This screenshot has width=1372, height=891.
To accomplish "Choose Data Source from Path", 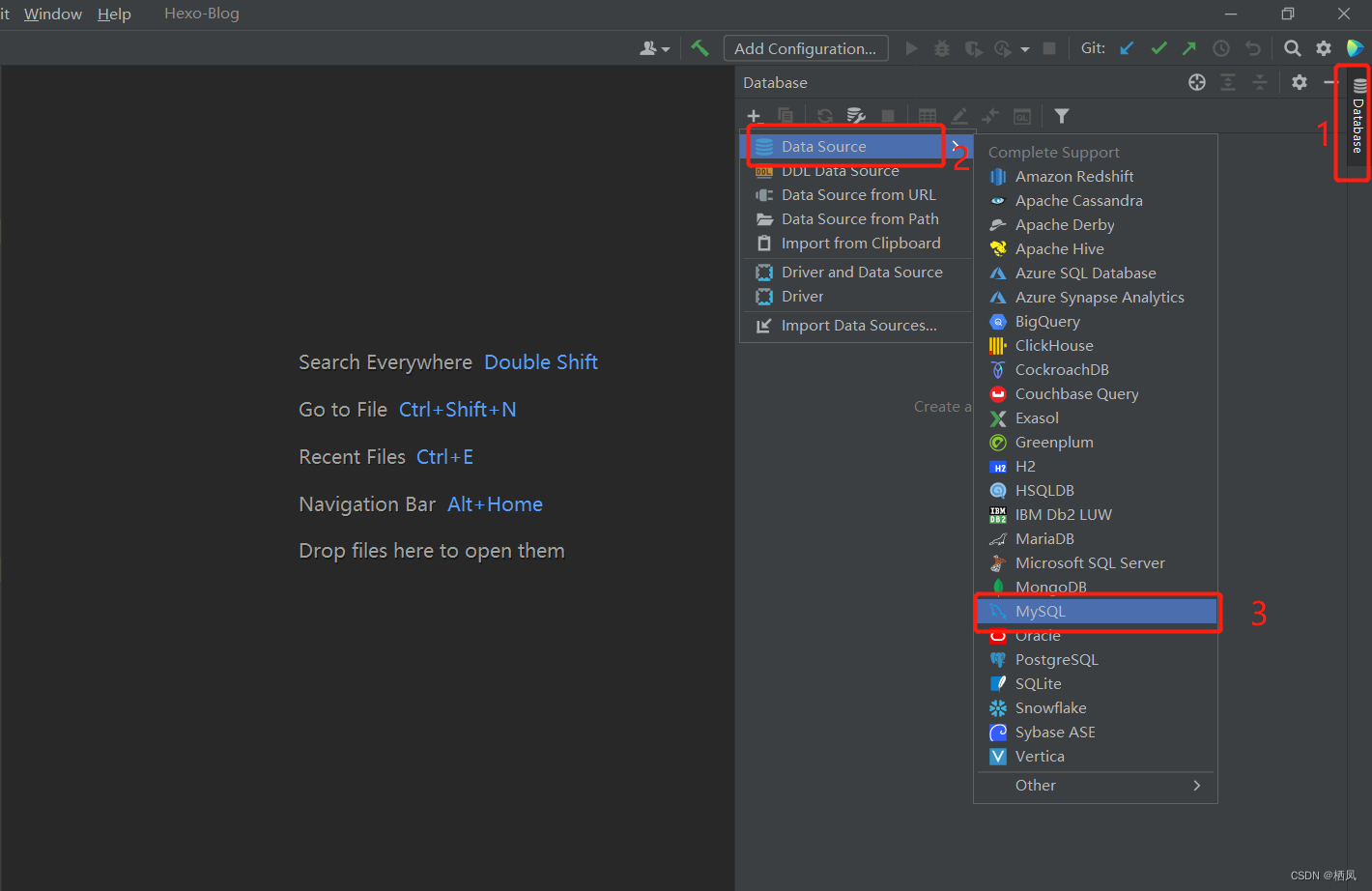I will pyautogui.click(x=856, y=218).
